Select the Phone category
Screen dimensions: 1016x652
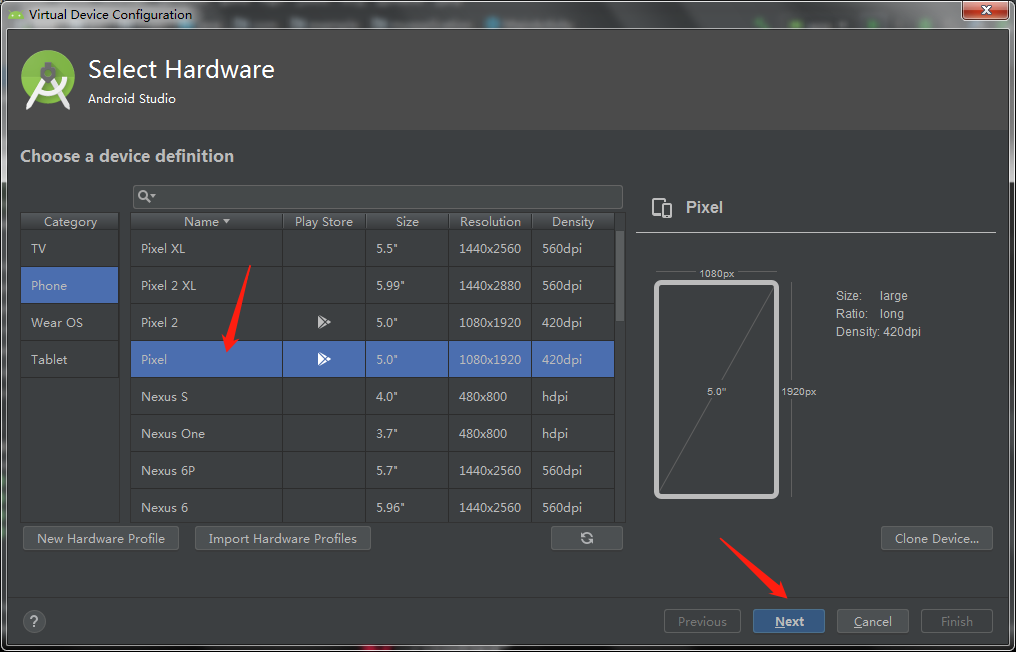point(69,285)
